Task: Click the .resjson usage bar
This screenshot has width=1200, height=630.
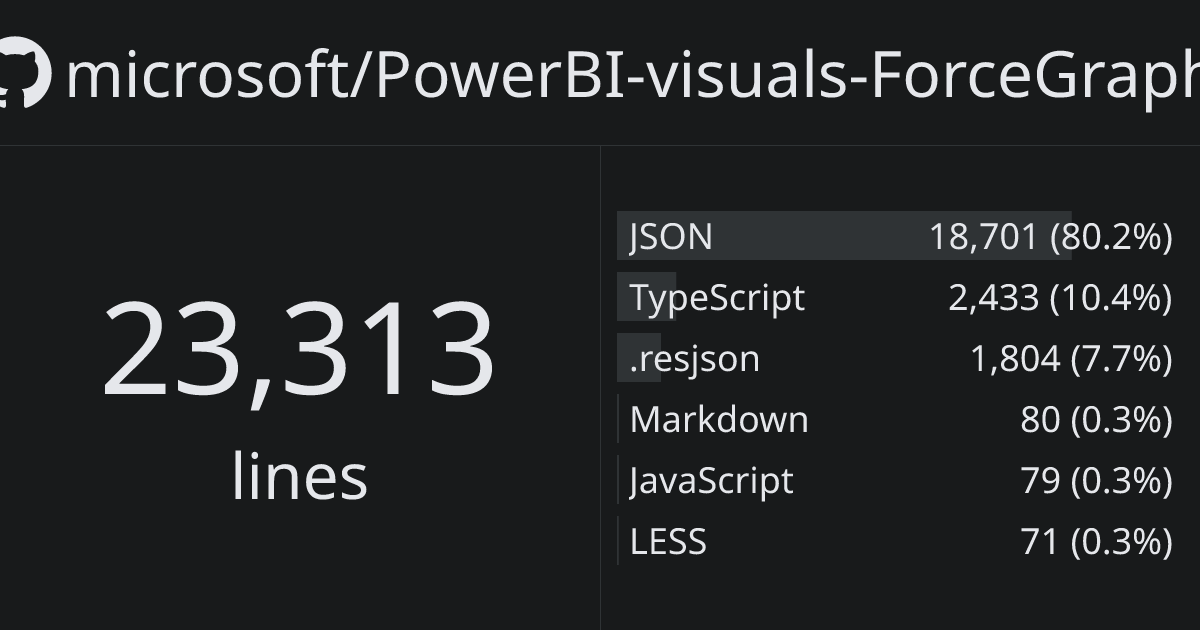Action: pos(639,358)
